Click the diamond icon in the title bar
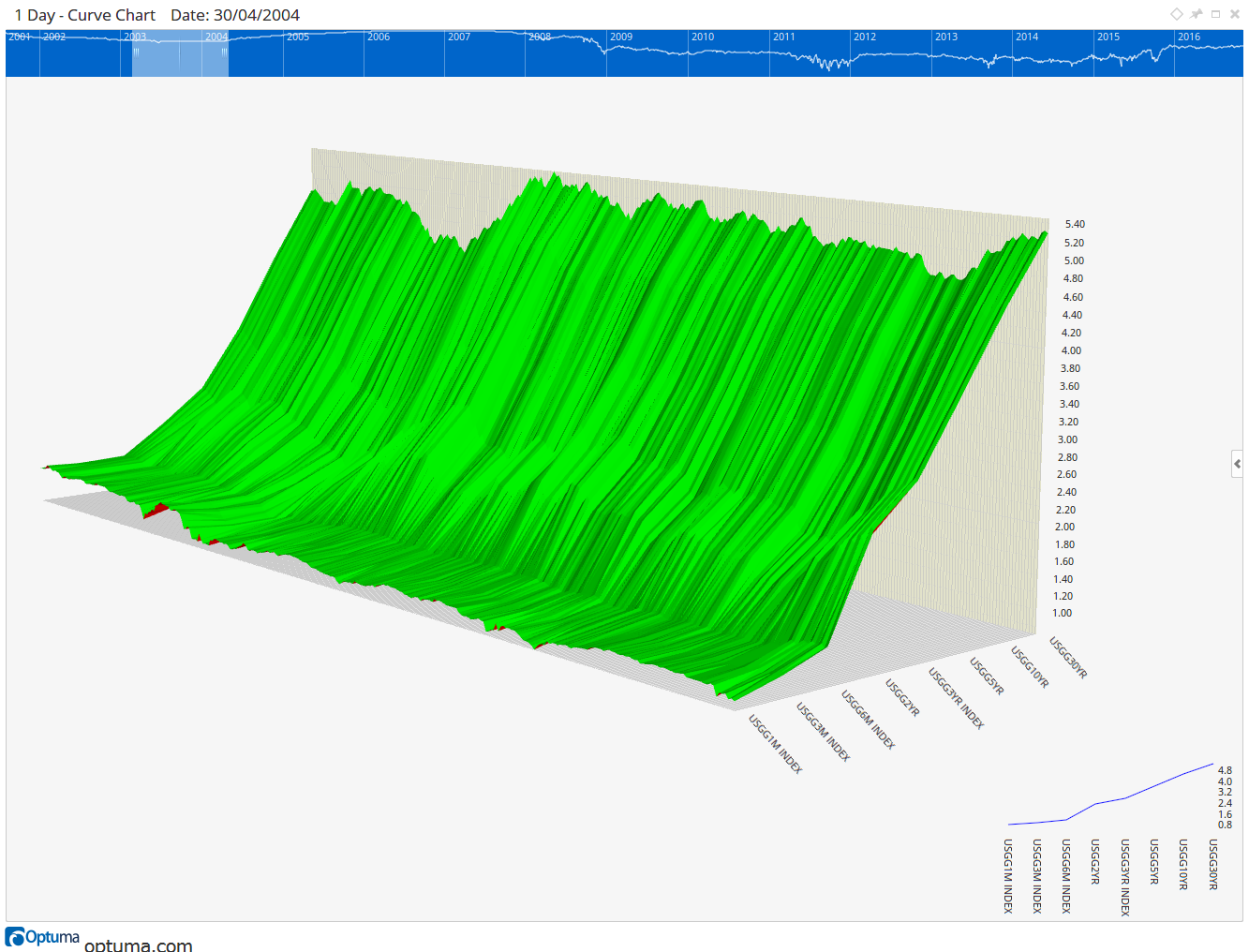The height and width of the screenshot is (952, 1249). (x=1177, y=14)
